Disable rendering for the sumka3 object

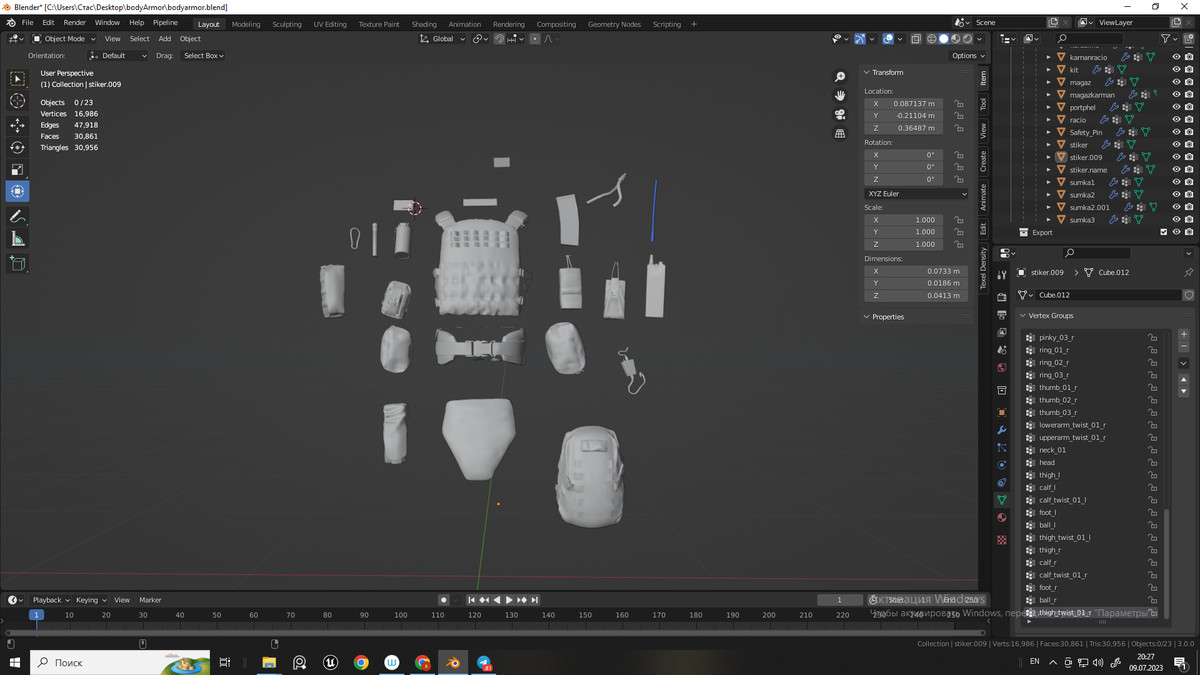[x=1189, y=220]
